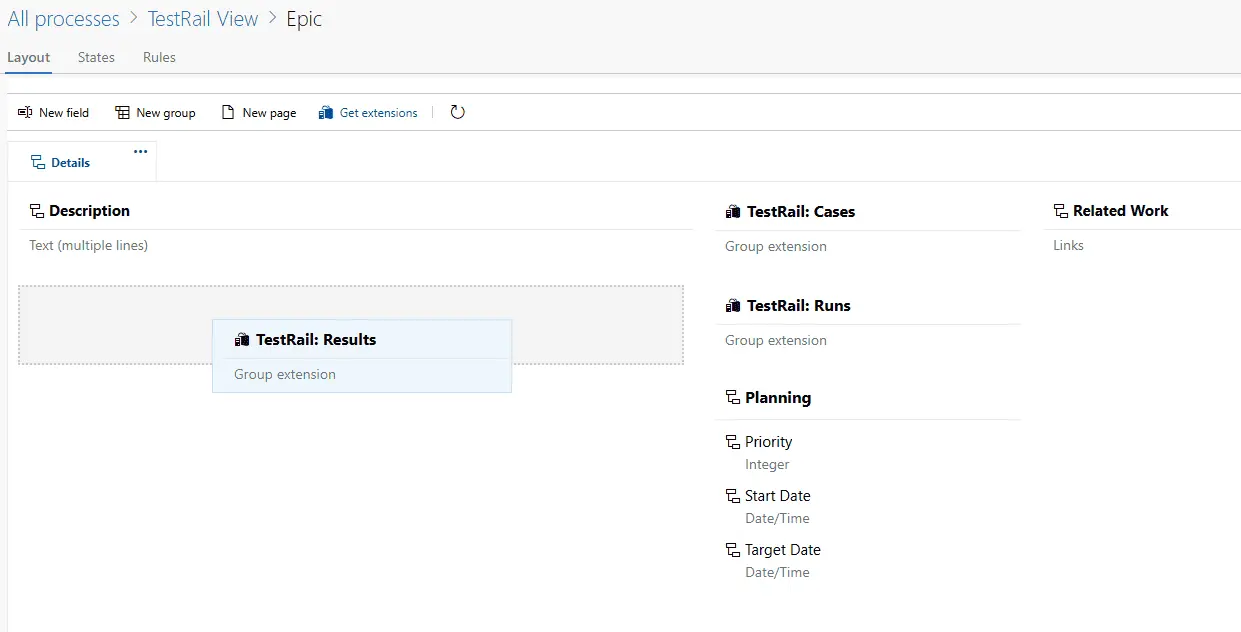Go to All processes breadcrumb

(63, 19)
